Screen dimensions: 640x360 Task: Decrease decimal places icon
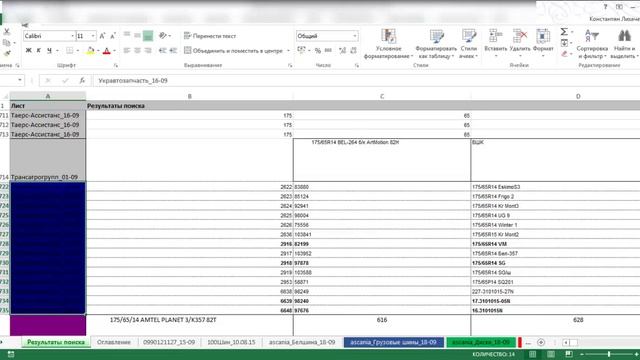pos(353,51)
